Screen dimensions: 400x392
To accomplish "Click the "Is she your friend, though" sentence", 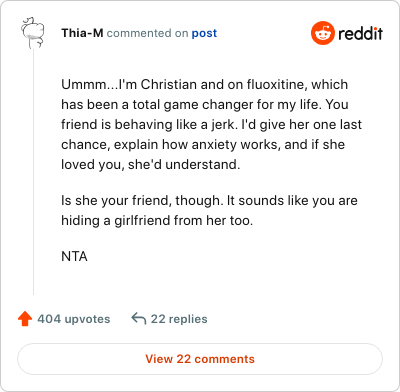I will (x=141, y=201).
